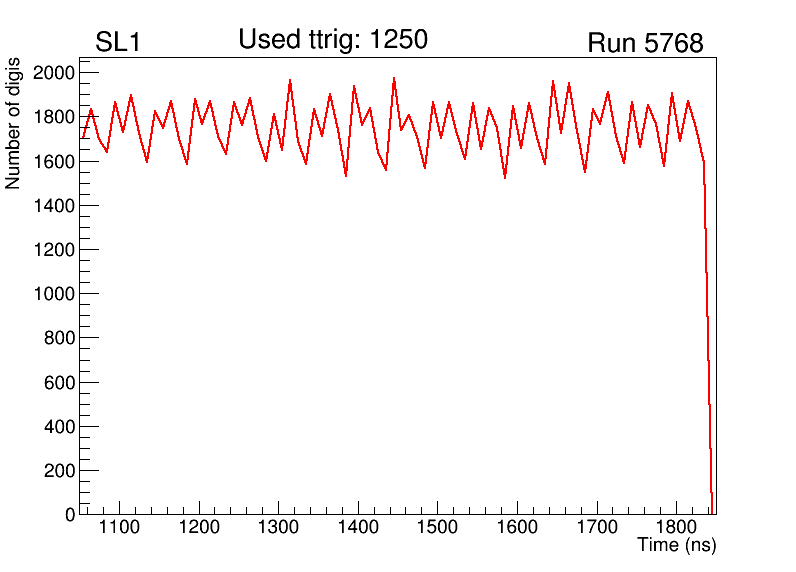This screenshot has width=796, height=572.
Task: Click the 1800 x-axis tick label
Action: pyautogui.click(x=676, y=527)
